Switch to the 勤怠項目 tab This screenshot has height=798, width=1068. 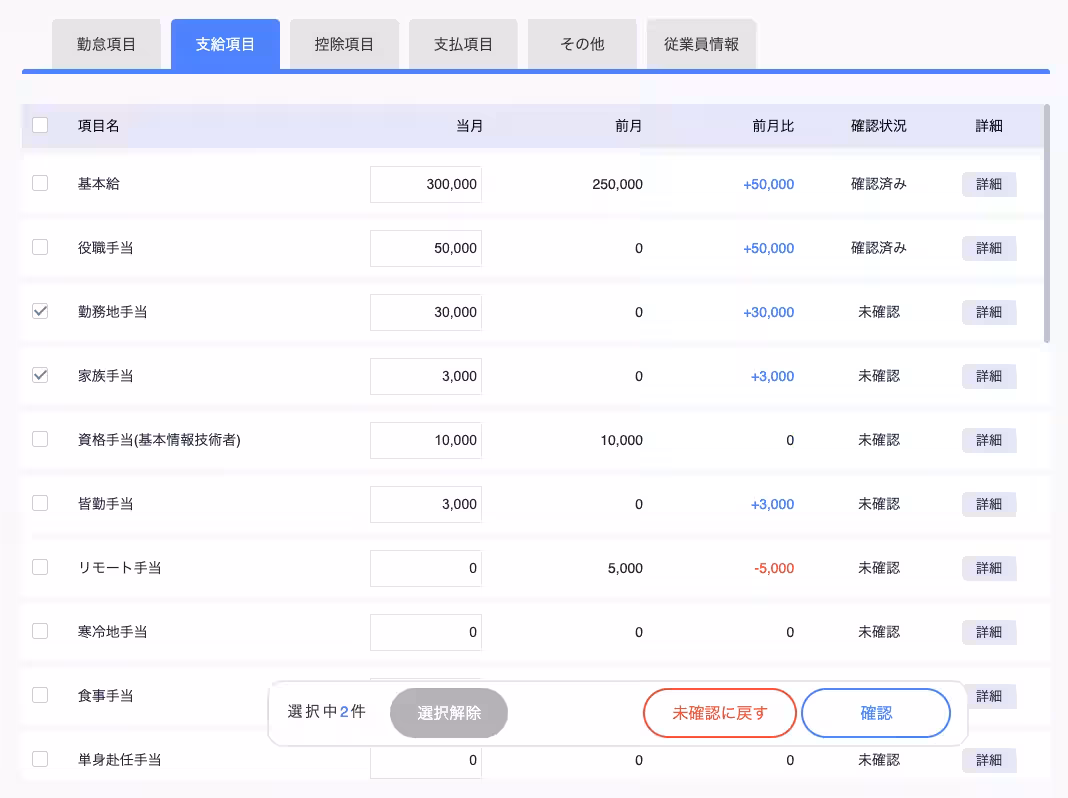coord(106,44)
